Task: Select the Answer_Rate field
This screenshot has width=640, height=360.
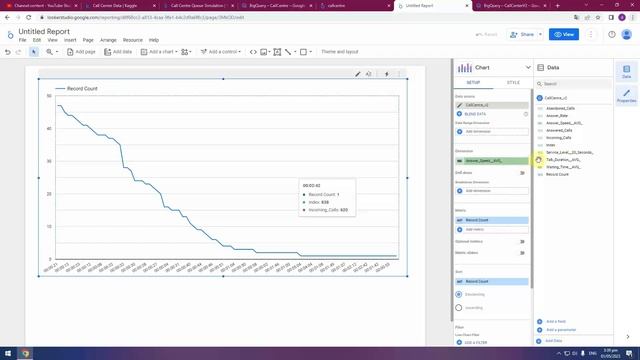Action: 557,116
